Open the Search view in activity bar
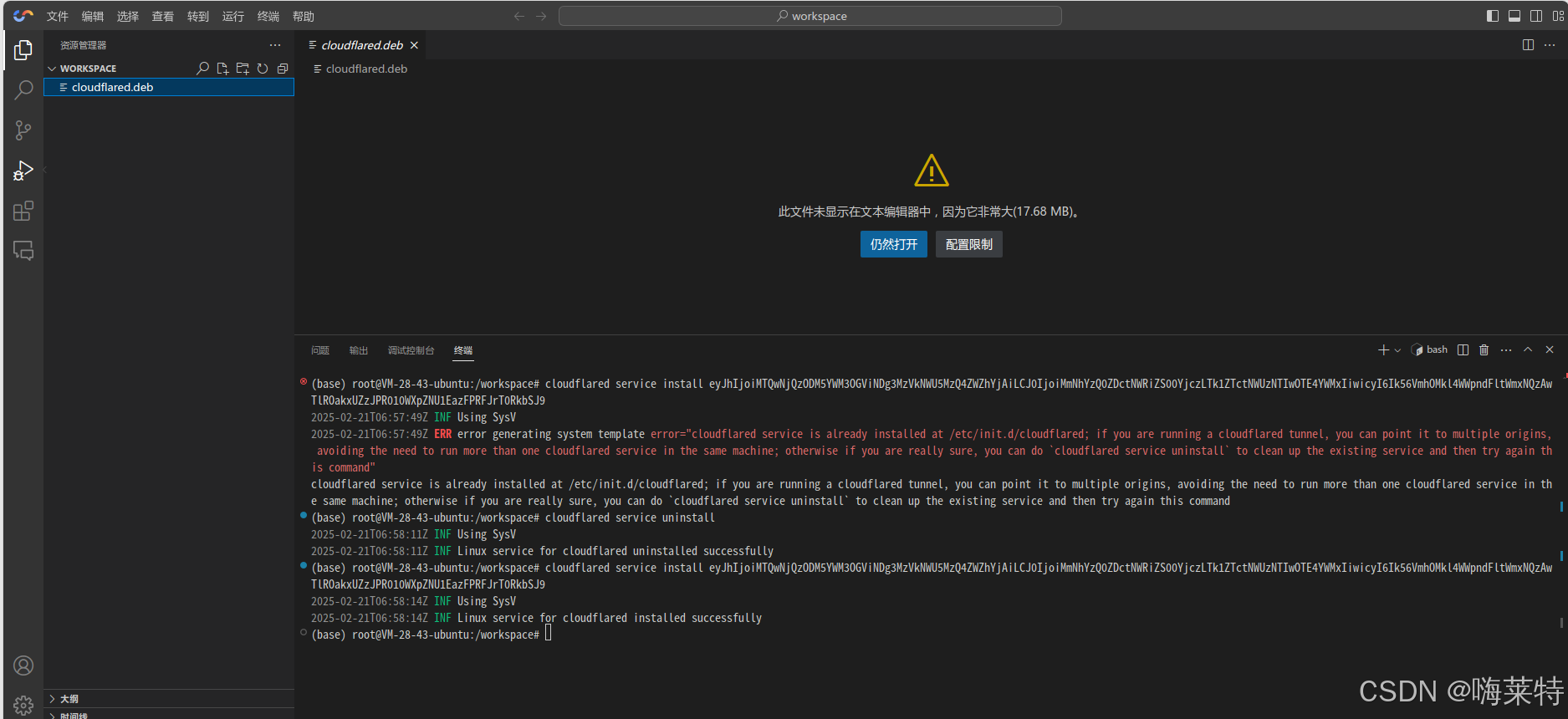Image resolution: width=1568 pixels, height=719 pixels. click(23, 90)
